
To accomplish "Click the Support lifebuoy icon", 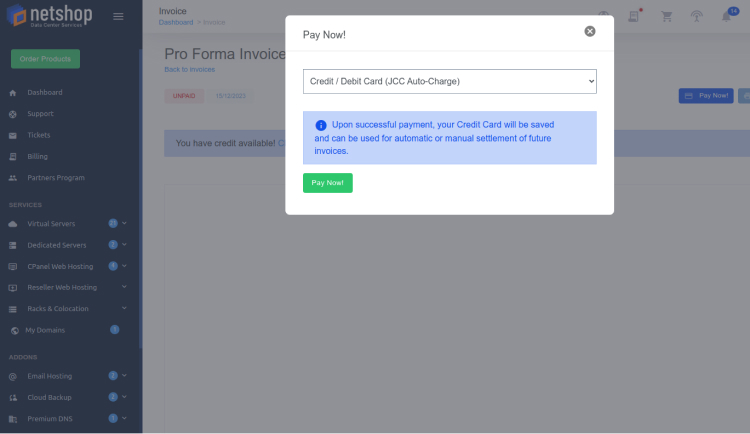I will tap(13, 114).
